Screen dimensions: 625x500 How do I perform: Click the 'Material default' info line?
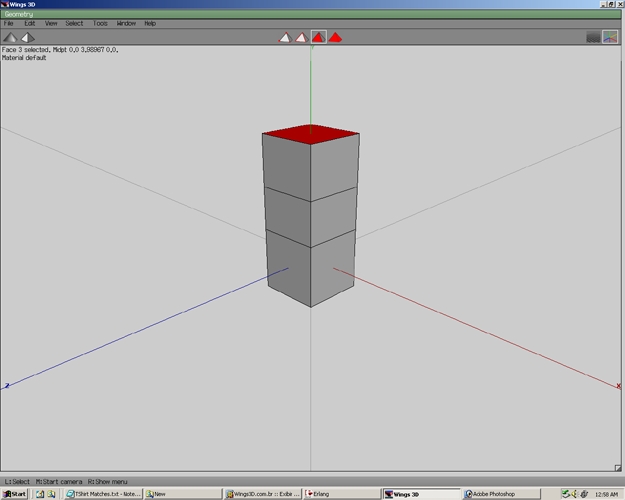24,58
